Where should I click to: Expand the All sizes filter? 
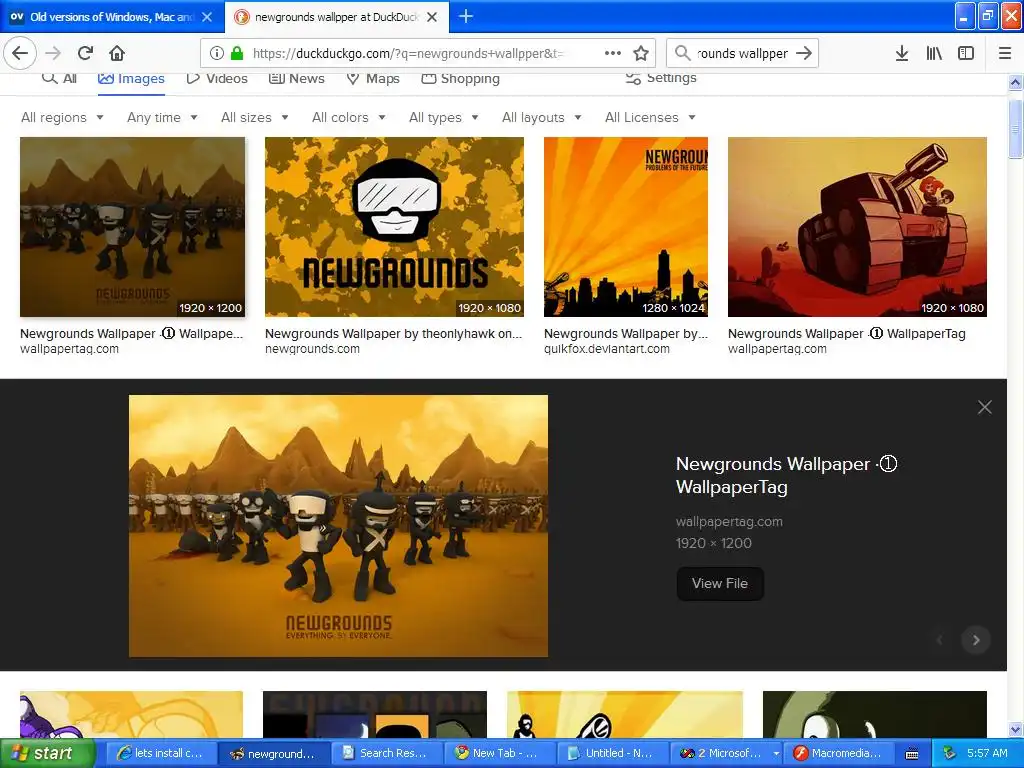pos(255,118)
